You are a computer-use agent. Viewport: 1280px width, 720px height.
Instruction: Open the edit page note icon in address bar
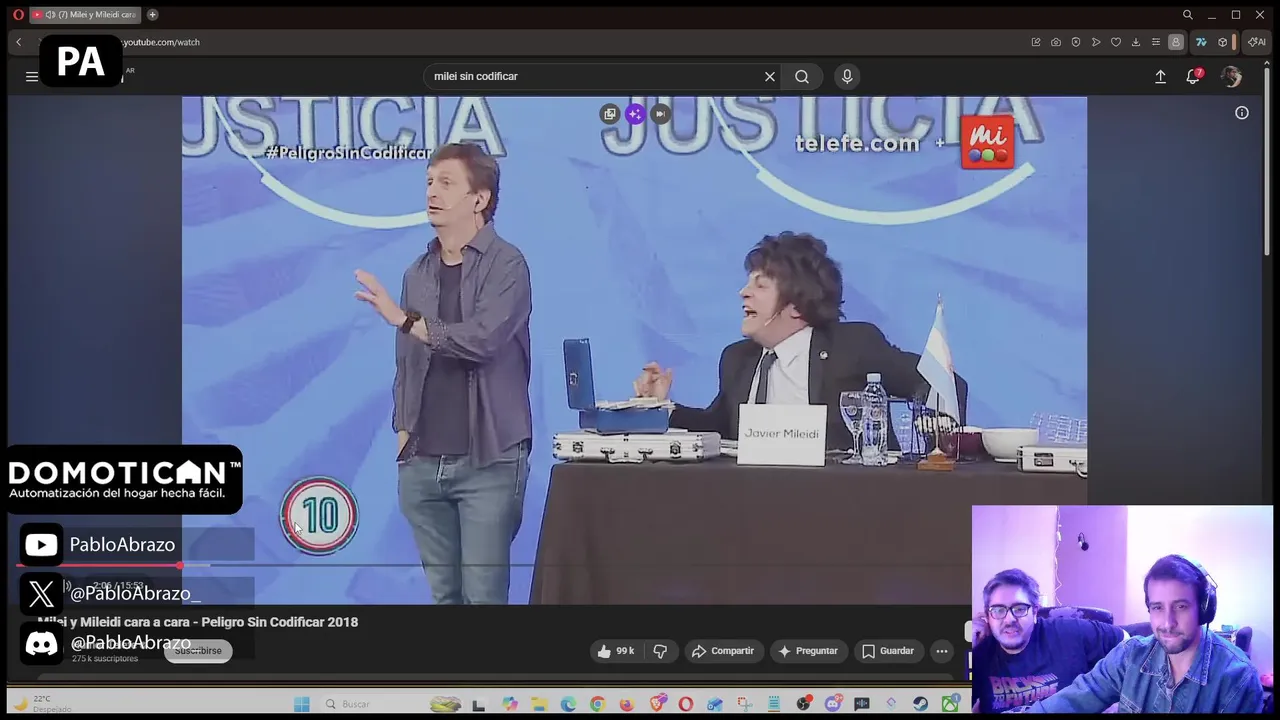pyautogui.click(x=1036, y=42)
